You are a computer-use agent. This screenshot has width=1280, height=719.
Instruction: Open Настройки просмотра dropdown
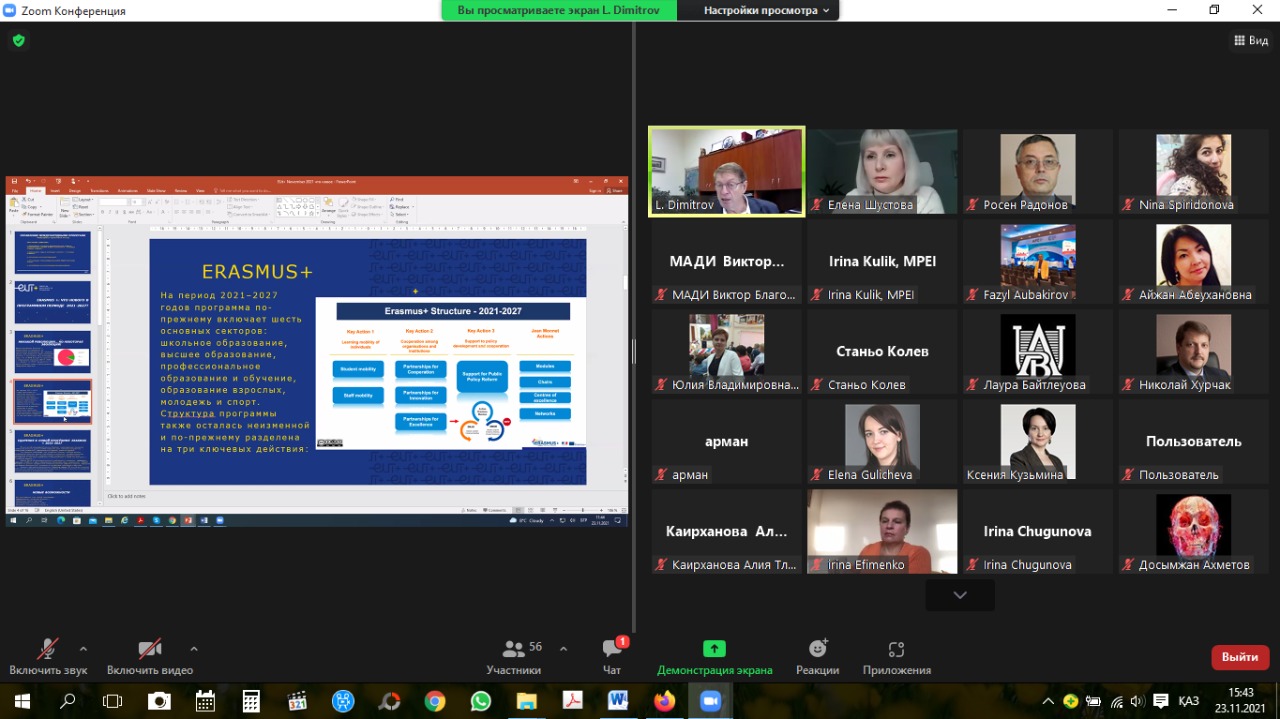[767, 10]
